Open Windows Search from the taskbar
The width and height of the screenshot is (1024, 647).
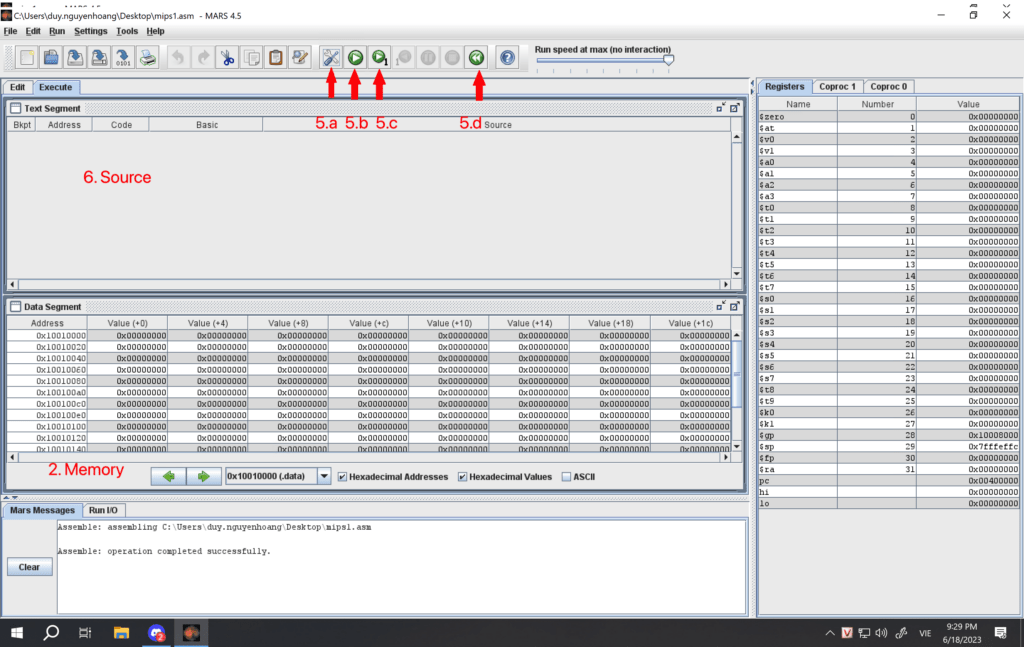click(51, 633)
